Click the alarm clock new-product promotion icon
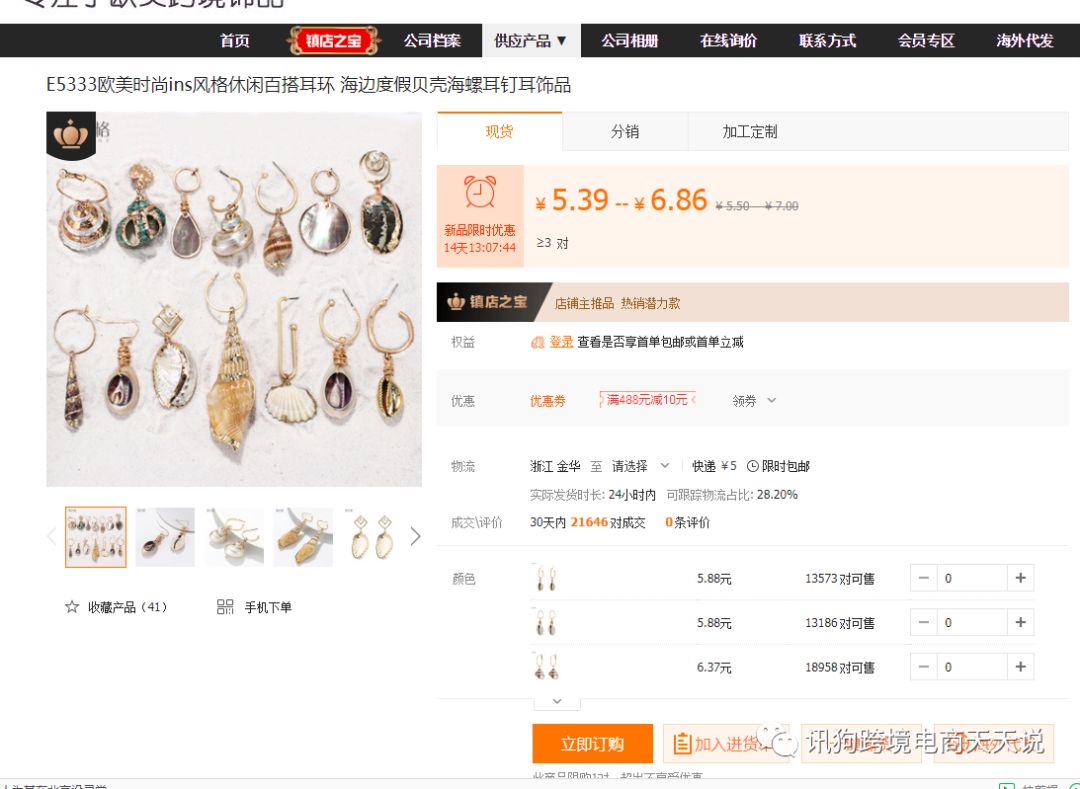The height and width of the screenshot is (789, 1080). [478, 194]
